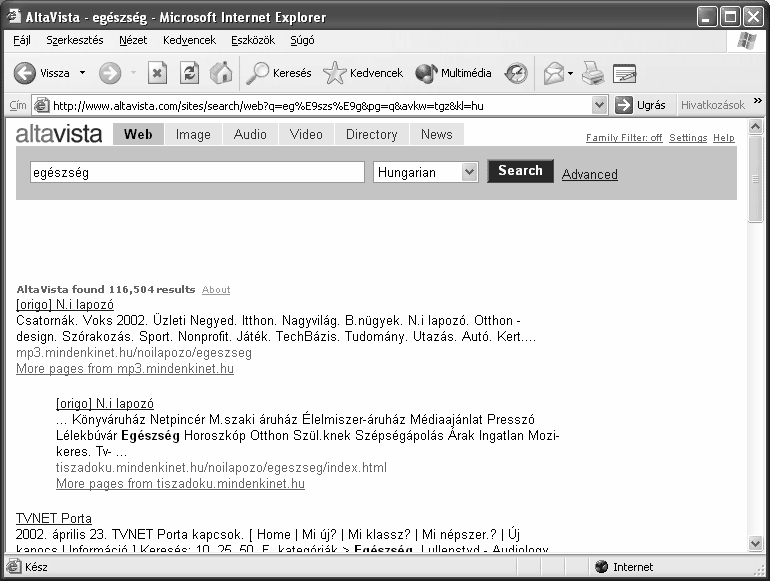Click the Windows flag logo icon
Image resolution: width=770 pixels, height=581 pixels.
[x=747, y=41]
